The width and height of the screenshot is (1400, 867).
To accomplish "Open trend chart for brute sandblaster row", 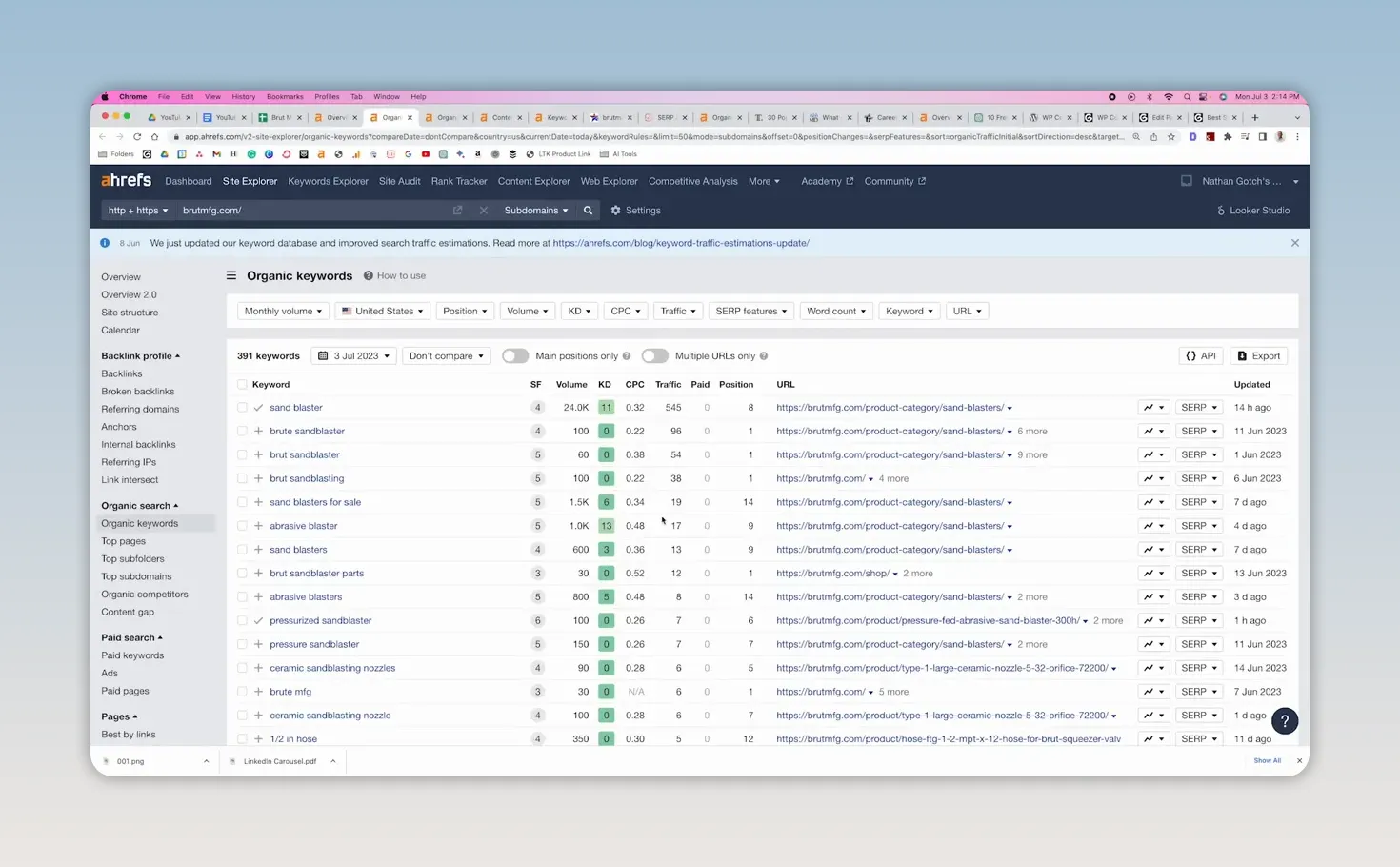I will 1153,432.
